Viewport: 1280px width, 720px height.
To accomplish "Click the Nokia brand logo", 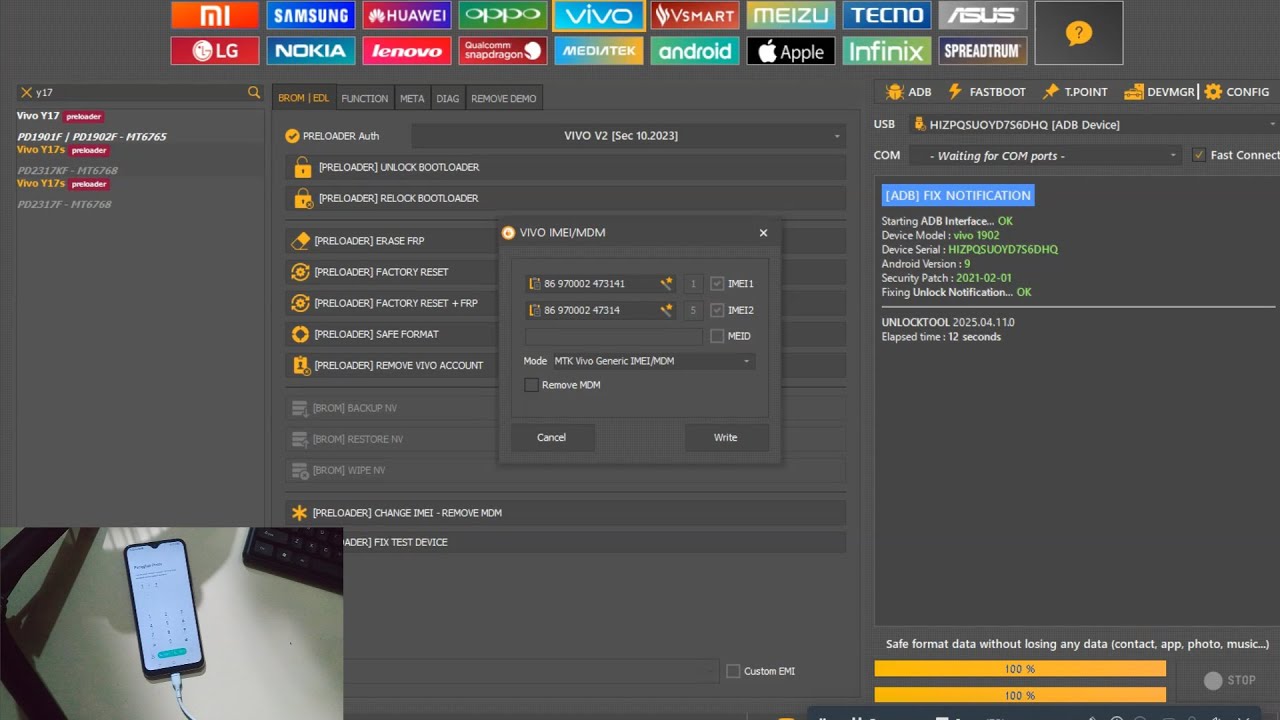I will [x=311, y=51].
